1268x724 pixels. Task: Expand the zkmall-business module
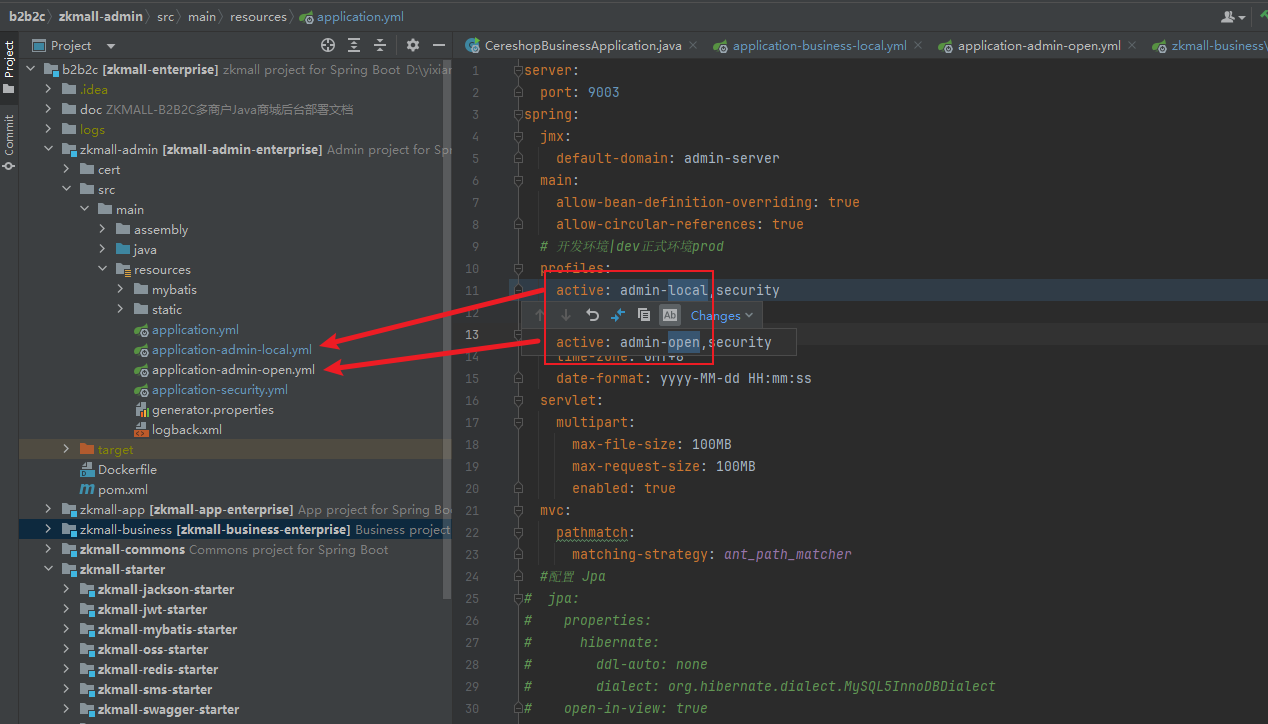click(x=49, y=529)
